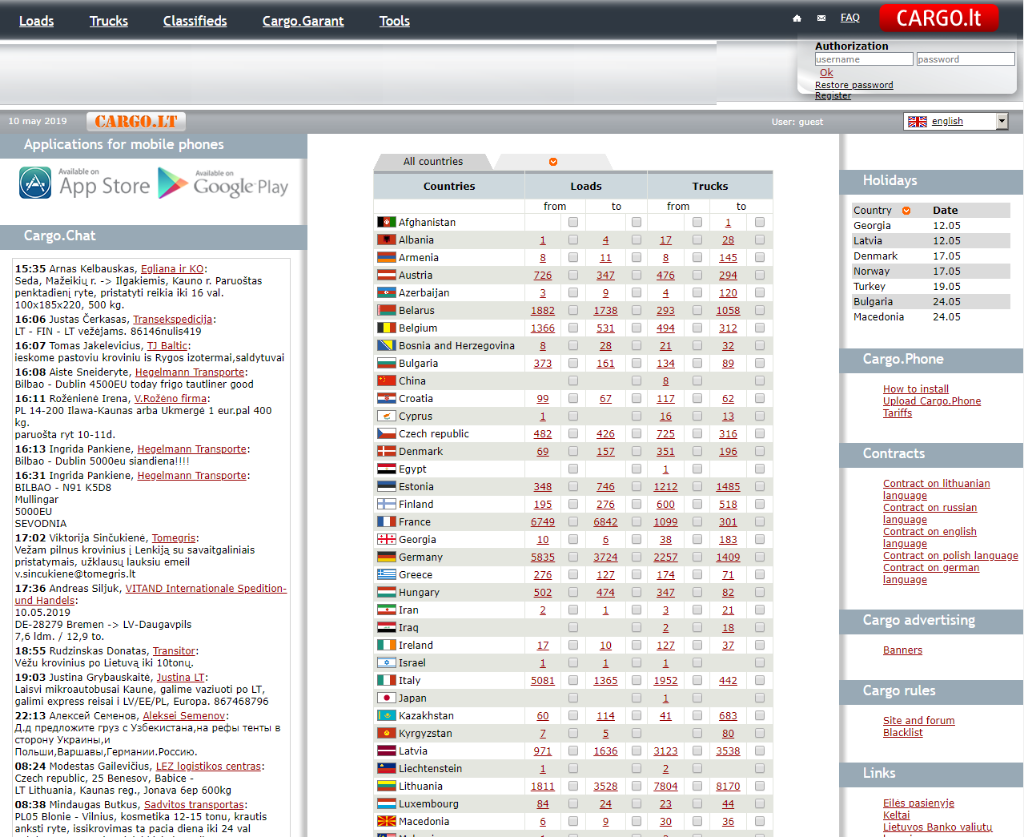Viewport: 1024px width, 837px height.
Task: Click the orange CARGO.LT badge near date
Action: click(x=136, y=121)
